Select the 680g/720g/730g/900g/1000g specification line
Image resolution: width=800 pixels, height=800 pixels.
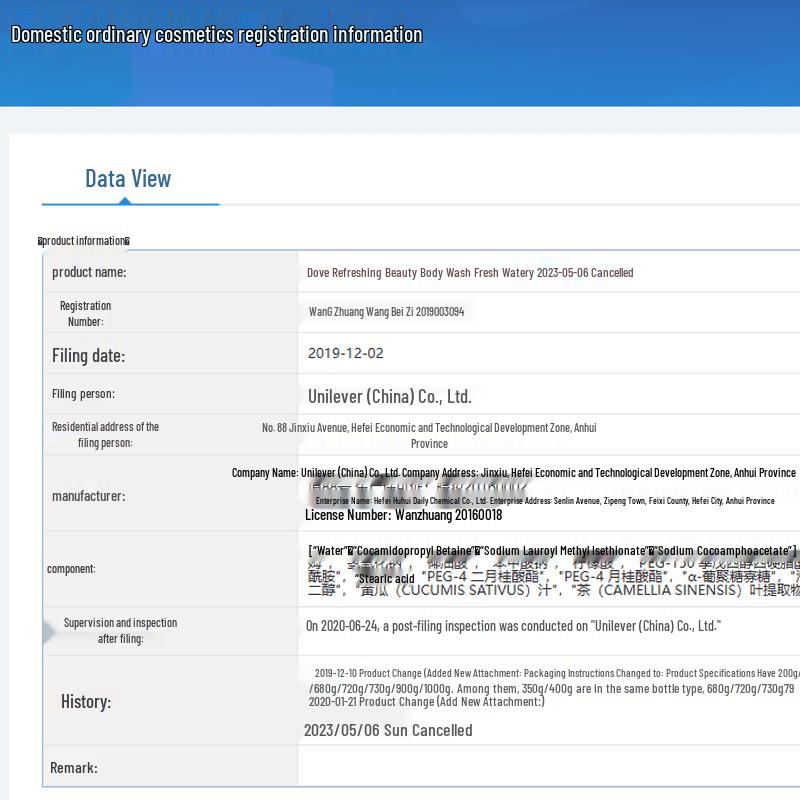click(552, 689)
